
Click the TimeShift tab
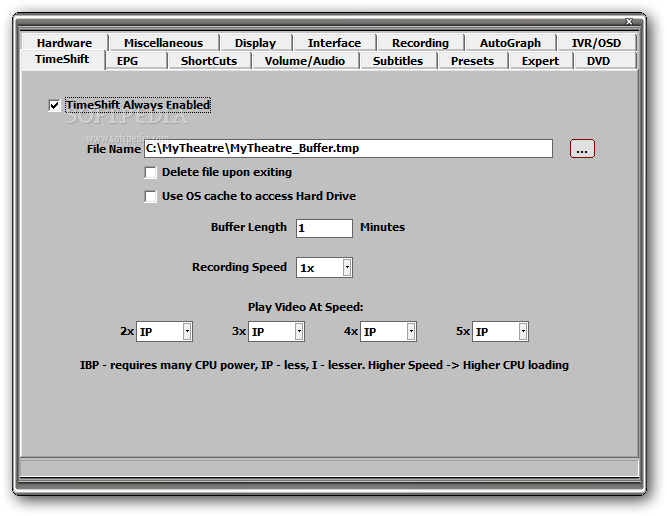(63, 60)
